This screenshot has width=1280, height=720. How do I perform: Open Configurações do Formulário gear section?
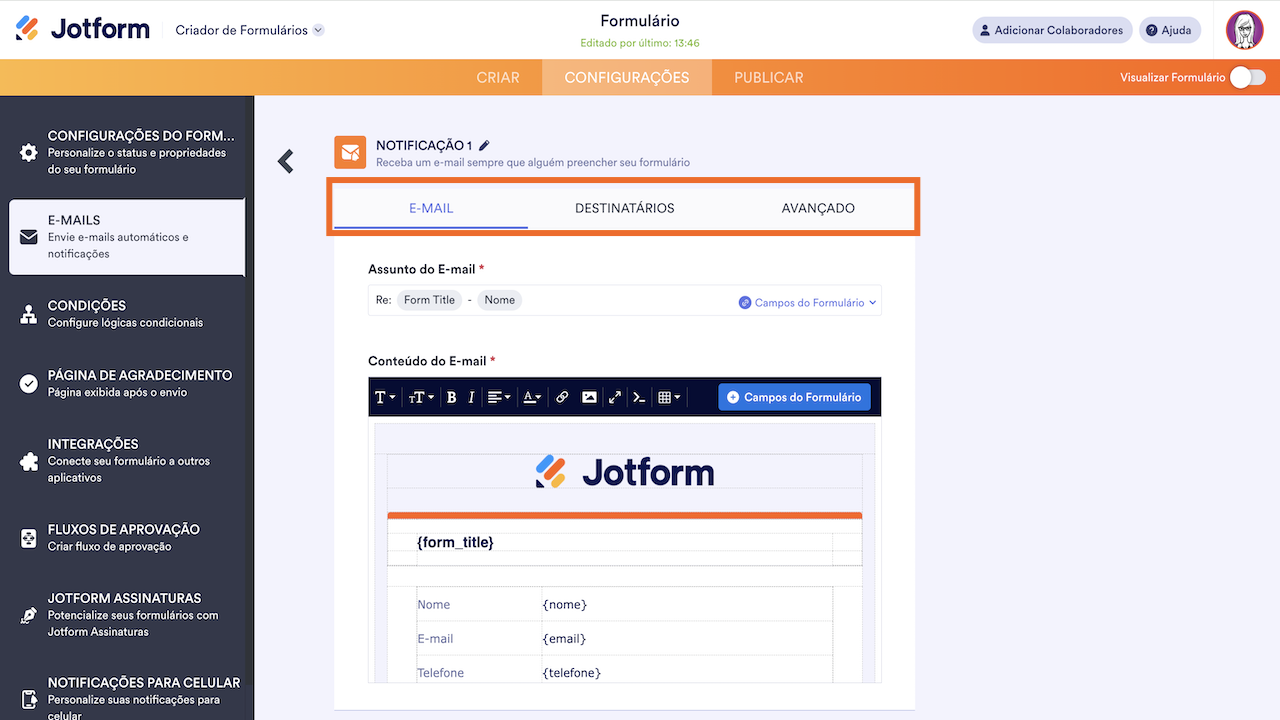click(127, 152)
